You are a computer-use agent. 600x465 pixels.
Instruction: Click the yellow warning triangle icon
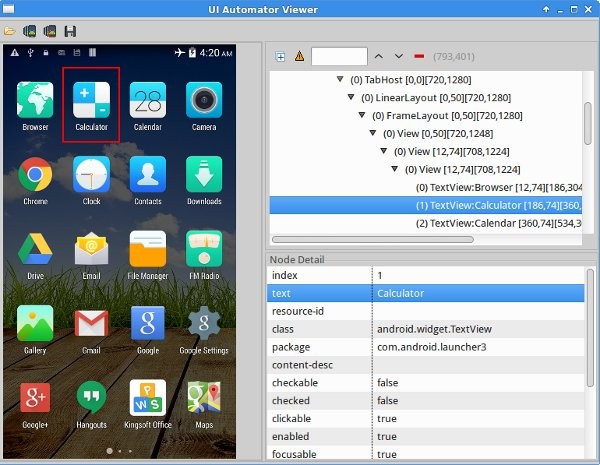click(x=300, y=57)
